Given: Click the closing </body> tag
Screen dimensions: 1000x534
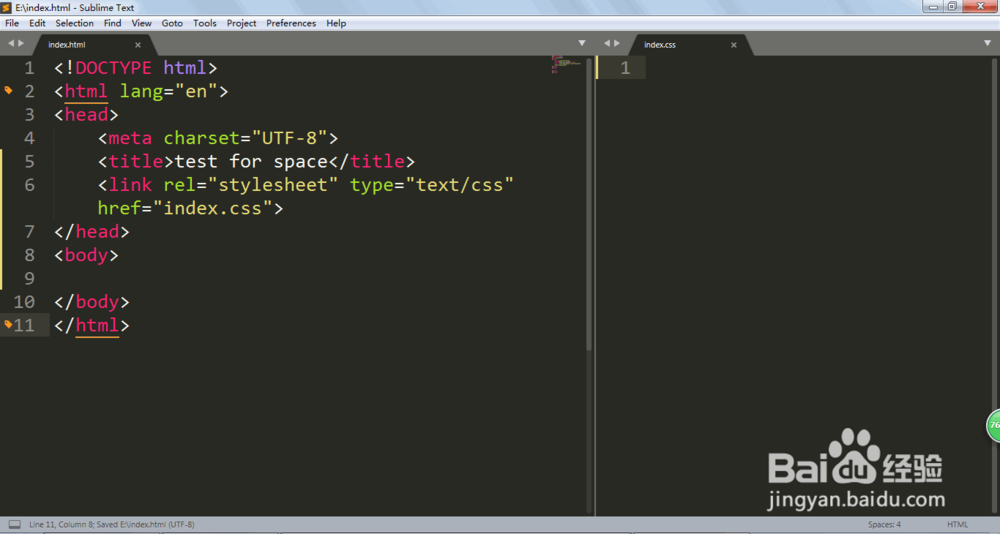Looking at the screenshot, I should coord(92,302).
